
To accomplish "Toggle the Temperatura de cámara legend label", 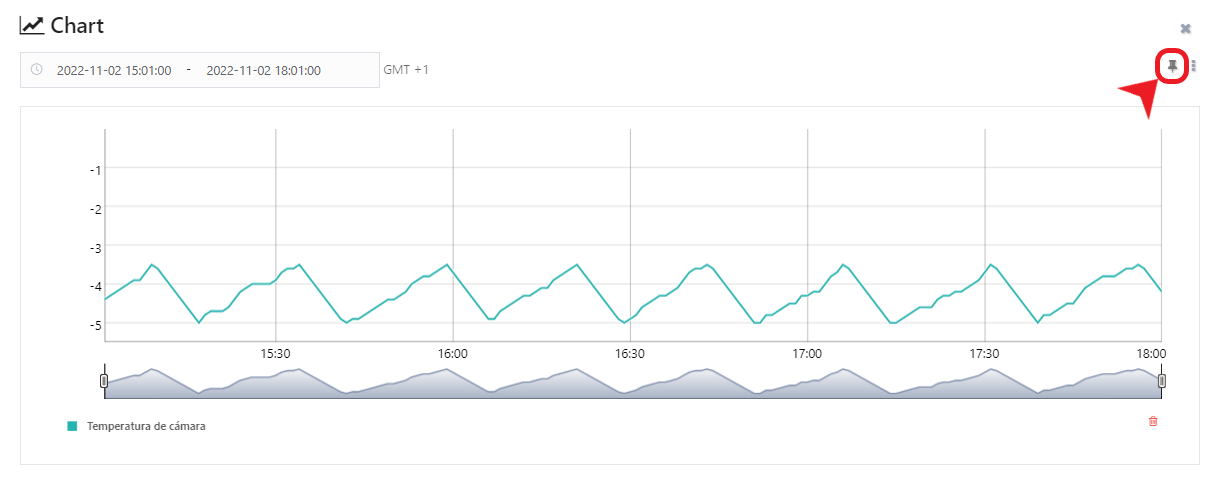I will [146, 426].
